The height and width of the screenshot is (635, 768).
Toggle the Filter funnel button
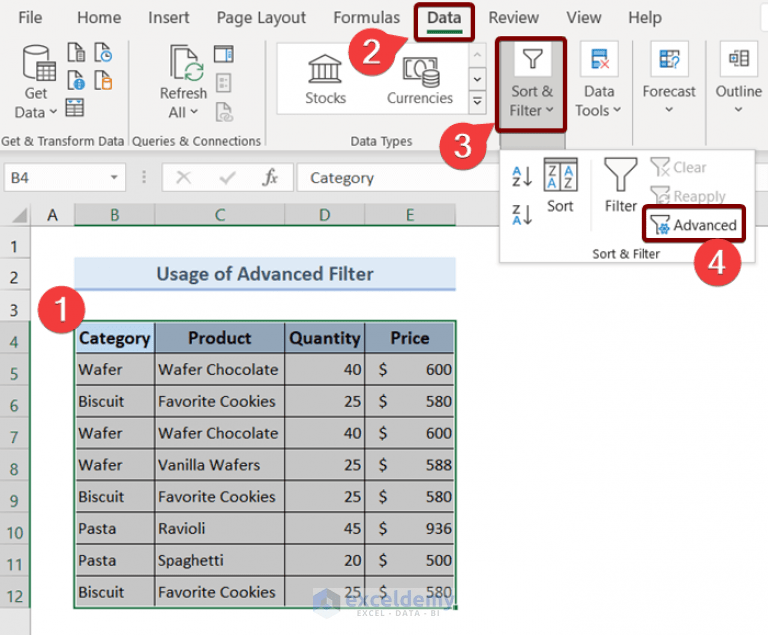(621, 185)
